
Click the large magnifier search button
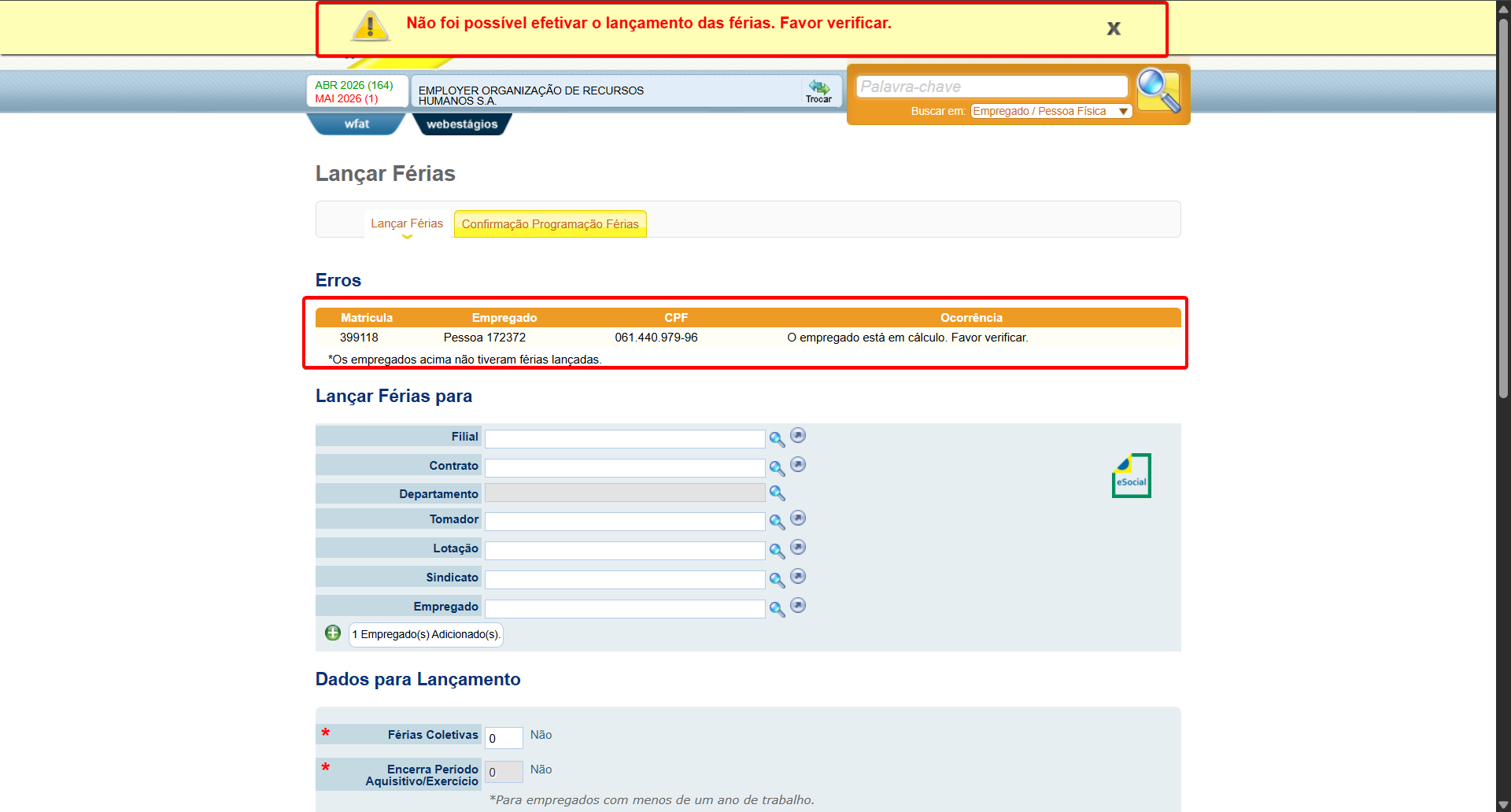point(1158,90)
